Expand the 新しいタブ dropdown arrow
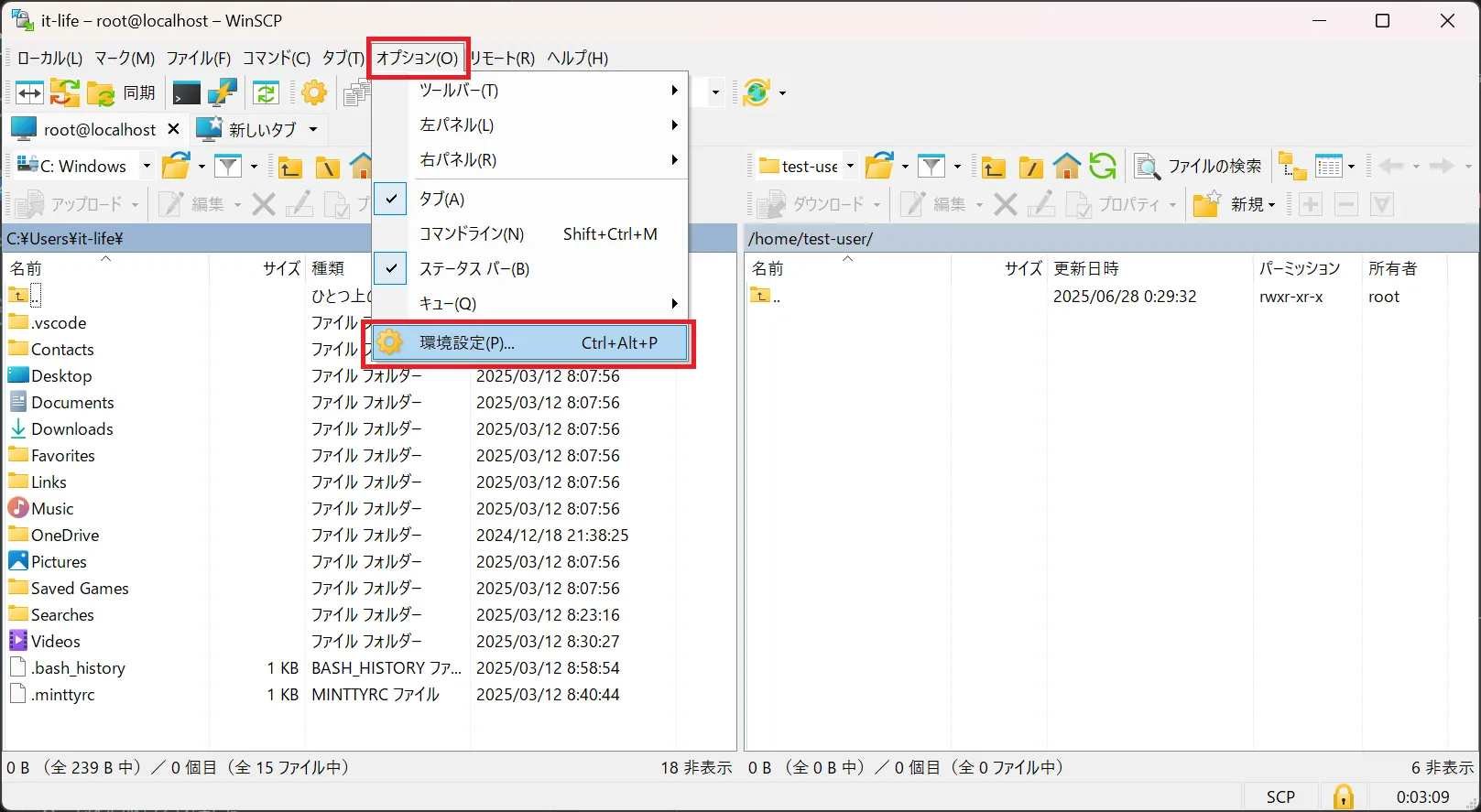Image resolution: width=1481 pixels, height=812 pixels. 313,129
